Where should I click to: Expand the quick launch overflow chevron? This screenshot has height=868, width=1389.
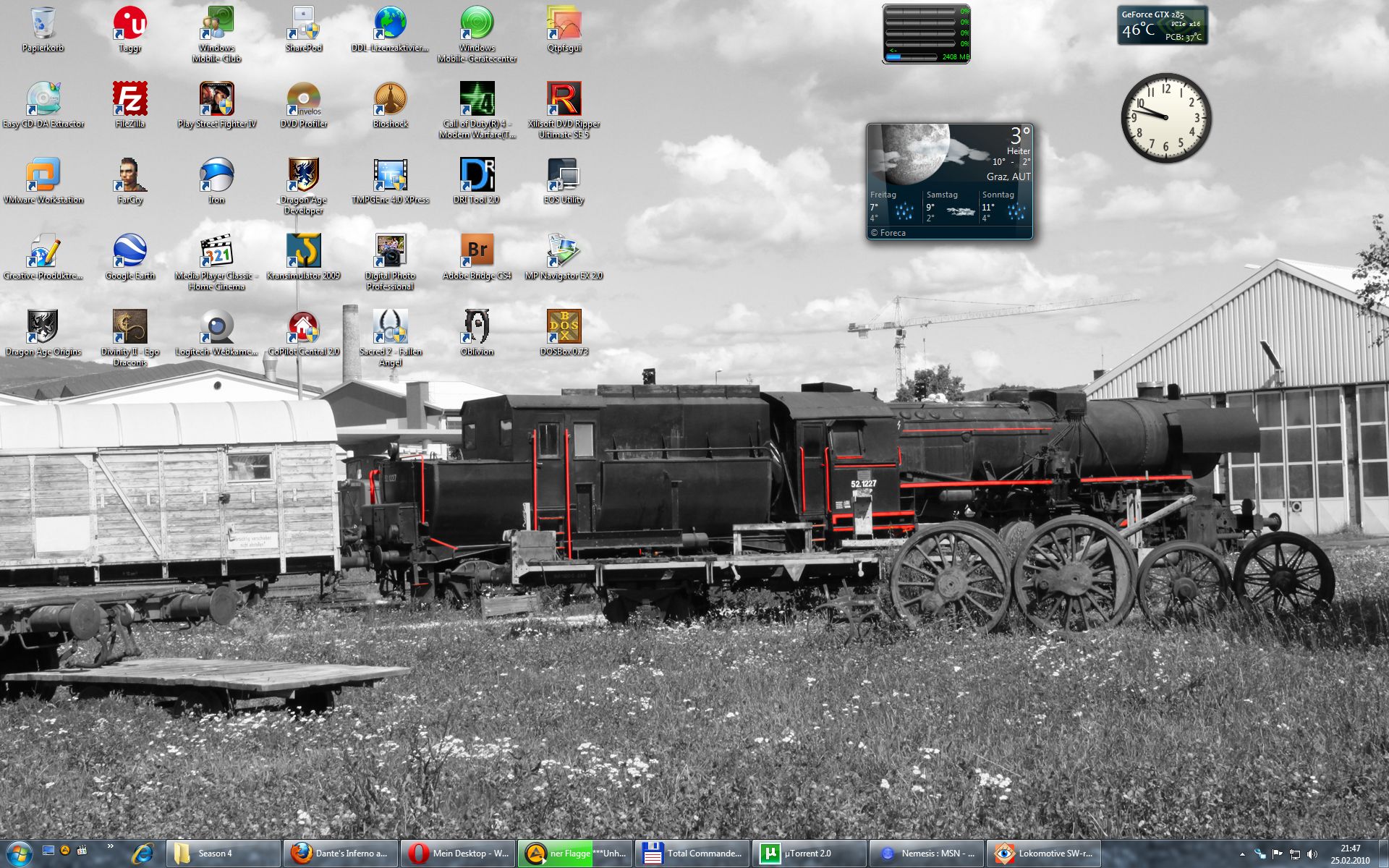pyautogui.click(x=110, y=846)
